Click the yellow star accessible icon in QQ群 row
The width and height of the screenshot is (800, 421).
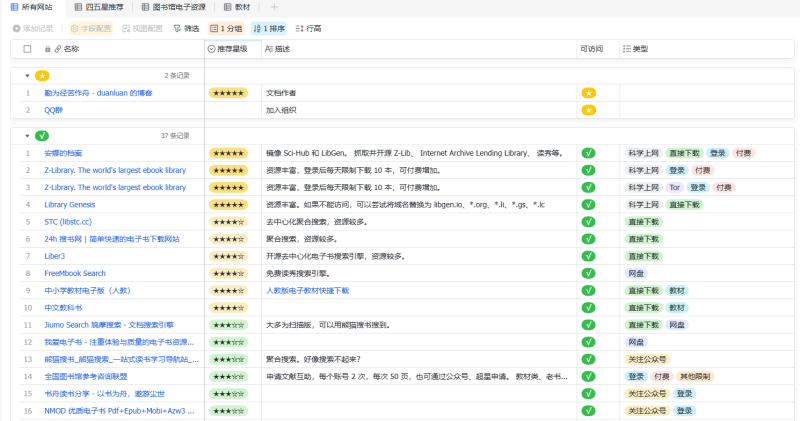pos(588,110)
